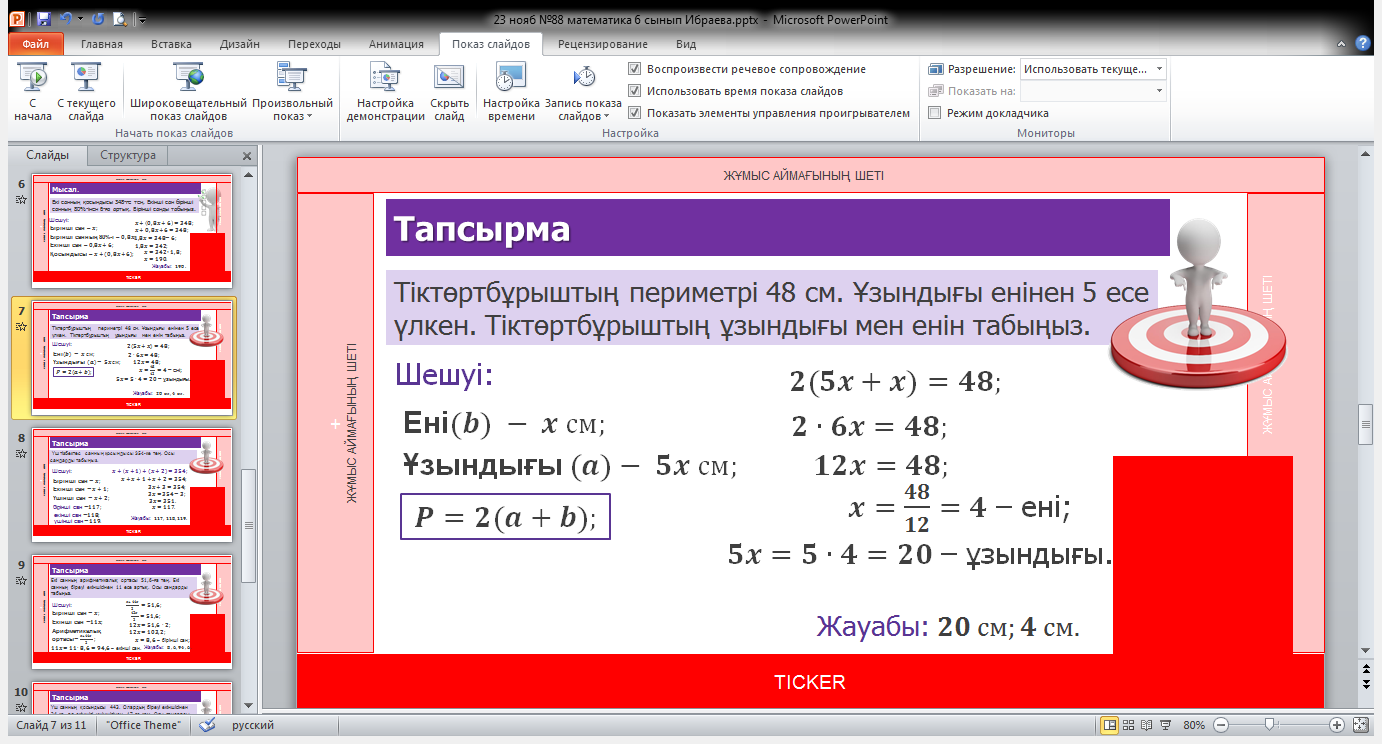Fit slide to current window
The height and width of the screenshot is (744, 1382).
pos(1360,725)
